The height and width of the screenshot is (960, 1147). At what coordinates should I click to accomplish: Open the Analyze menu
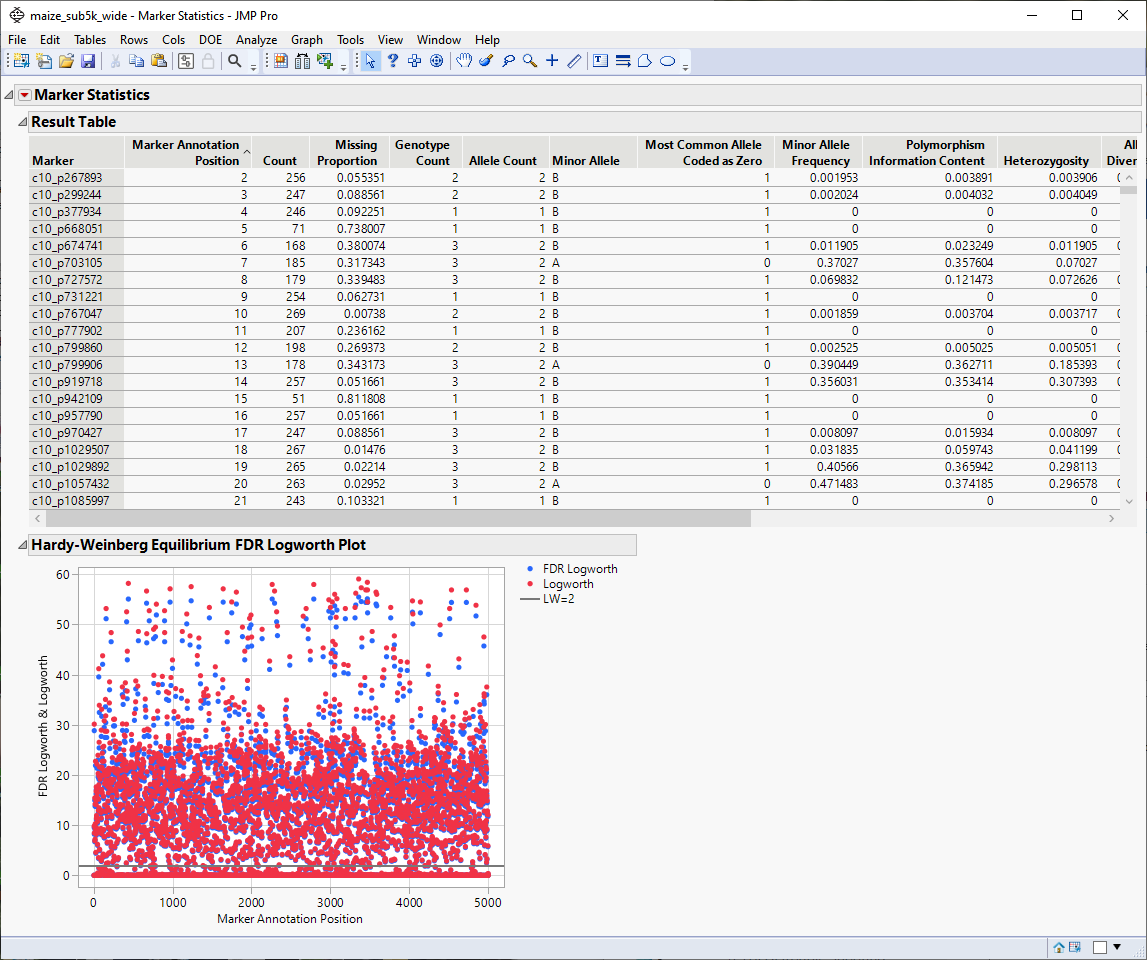[x=256, y=40]
